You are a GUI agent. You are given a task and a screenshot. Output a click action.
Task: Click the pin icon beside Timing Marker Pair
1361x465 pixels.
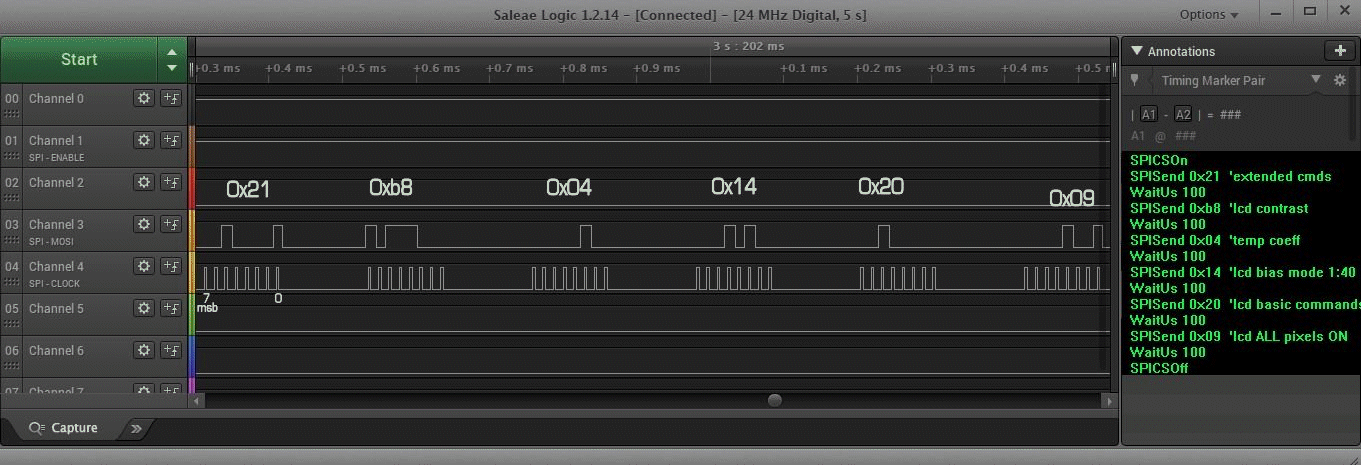click(x=1134, y=80)
